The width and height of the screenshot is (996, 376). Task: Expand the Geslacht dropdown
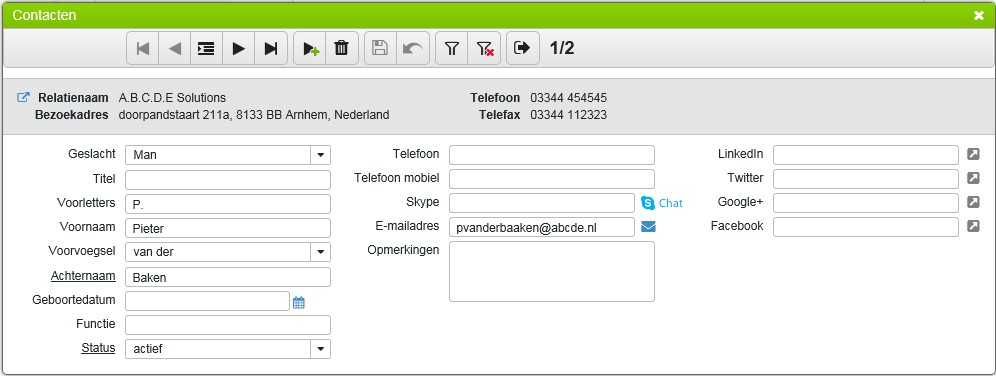click(x=320, y=155)
